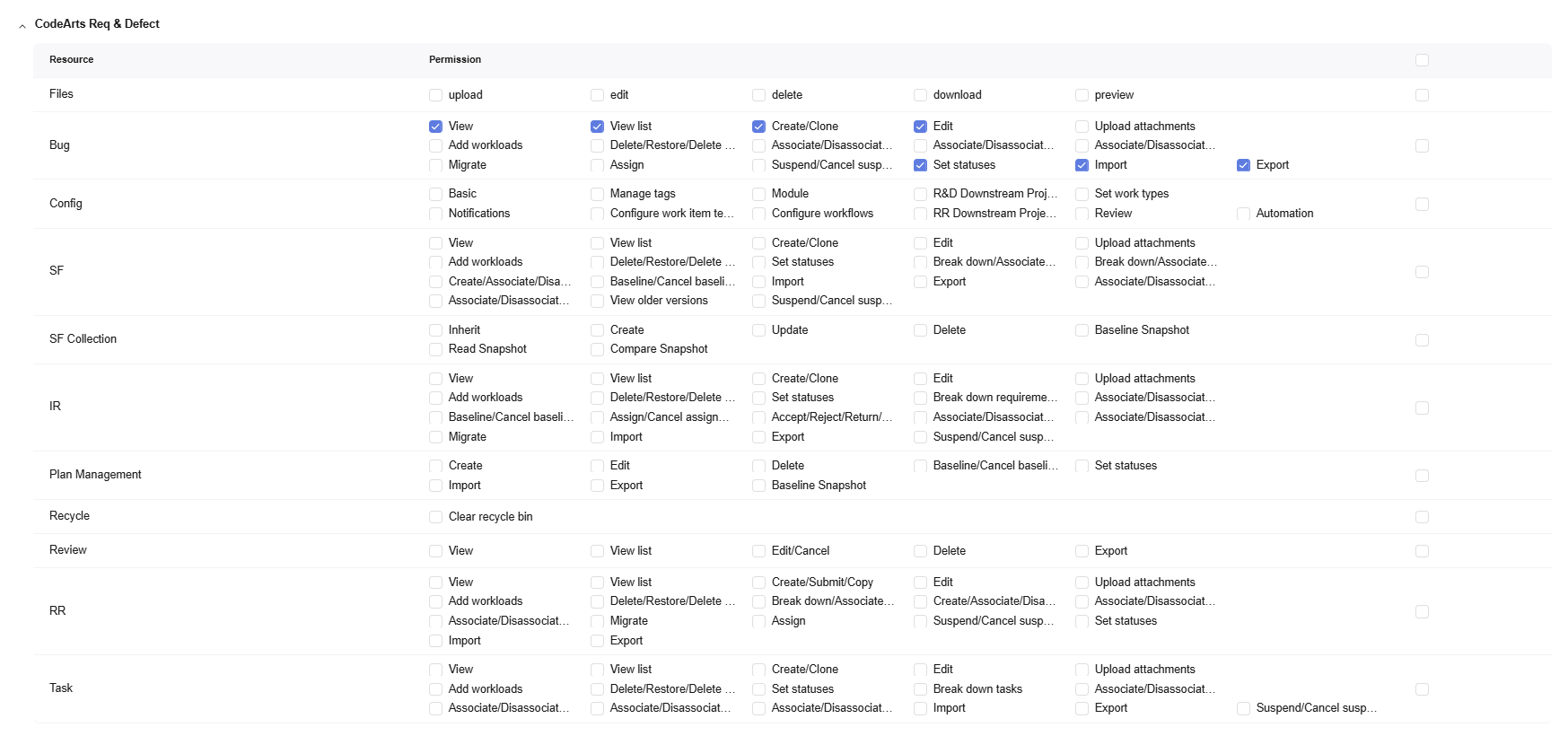Viewport: 1568px width, 736px height.
Task: Enable Baseline Snapshot for SF Collection
Action: click(x=1082, y=330)
